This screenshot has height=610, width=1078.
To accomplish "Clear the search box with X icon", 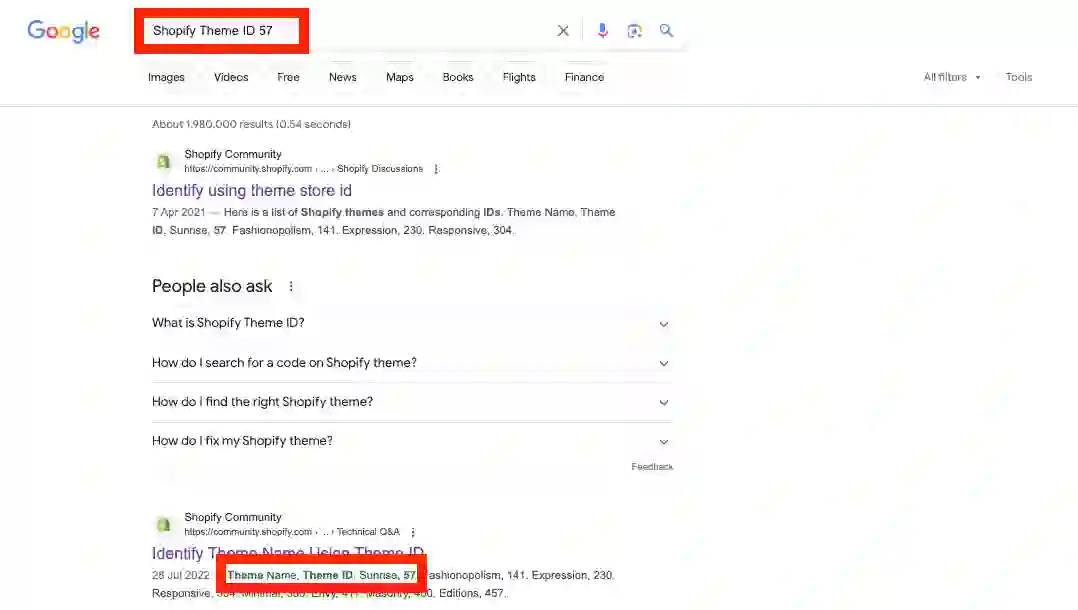I will 563,30.
